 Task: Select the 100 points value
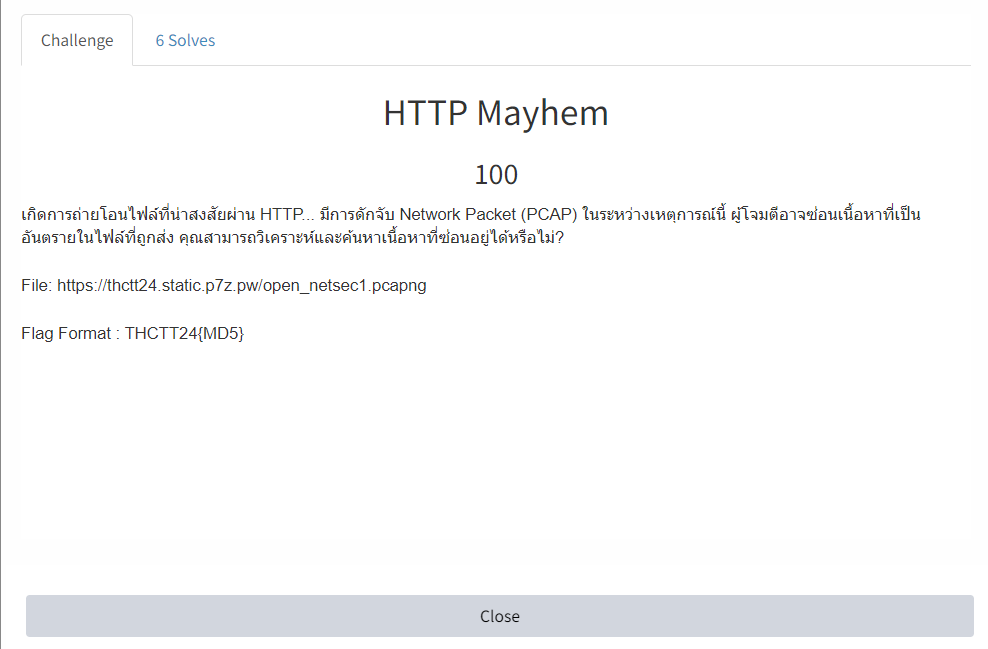pyautogui.click(x=496, y=175)
